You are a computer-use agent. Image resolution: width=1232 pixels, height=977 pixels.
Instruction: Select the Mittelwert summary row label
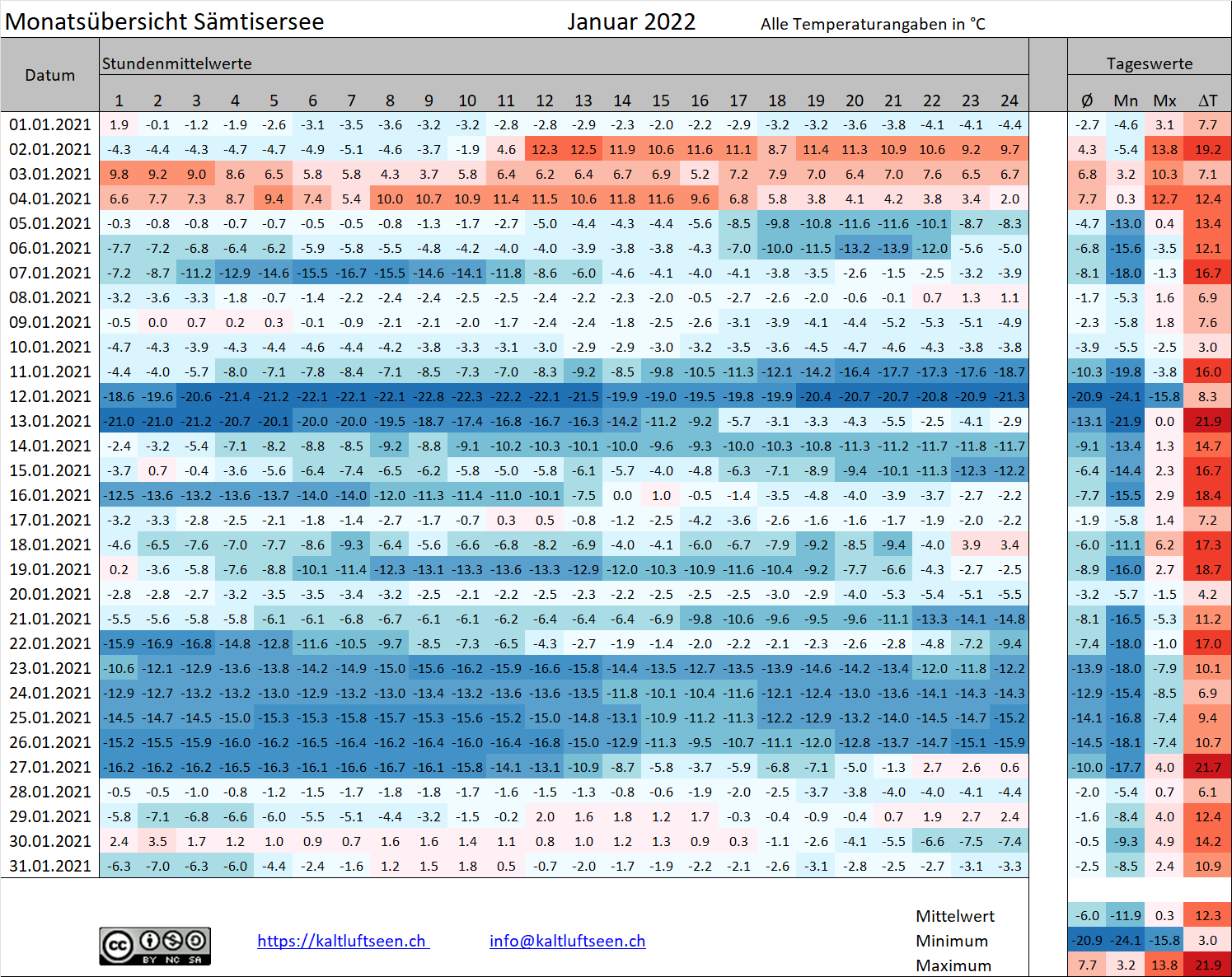(x=955, y=916)
